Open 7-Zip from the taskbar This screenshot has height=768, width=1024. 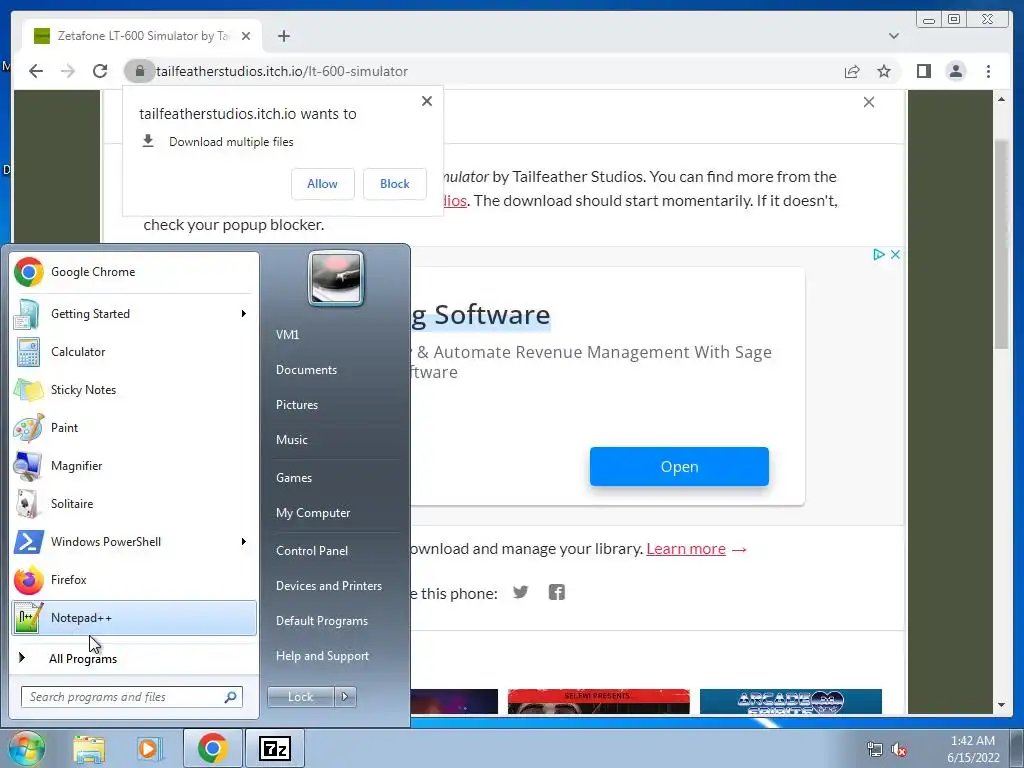point(274,748)
